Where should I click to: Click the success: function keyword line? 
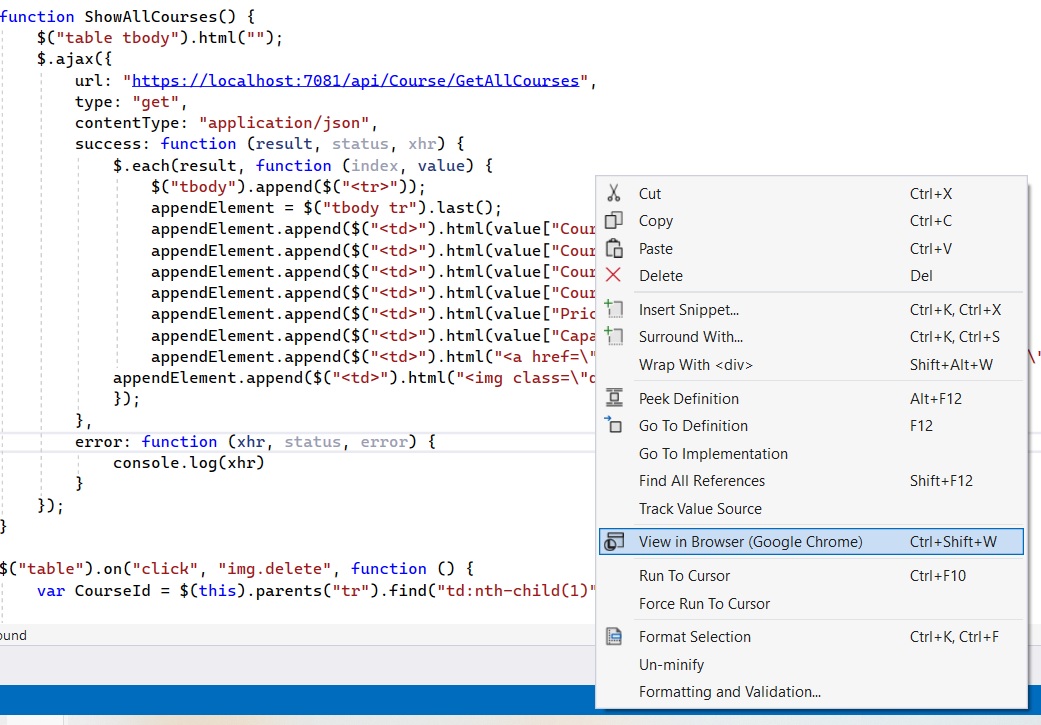point(270,144)
